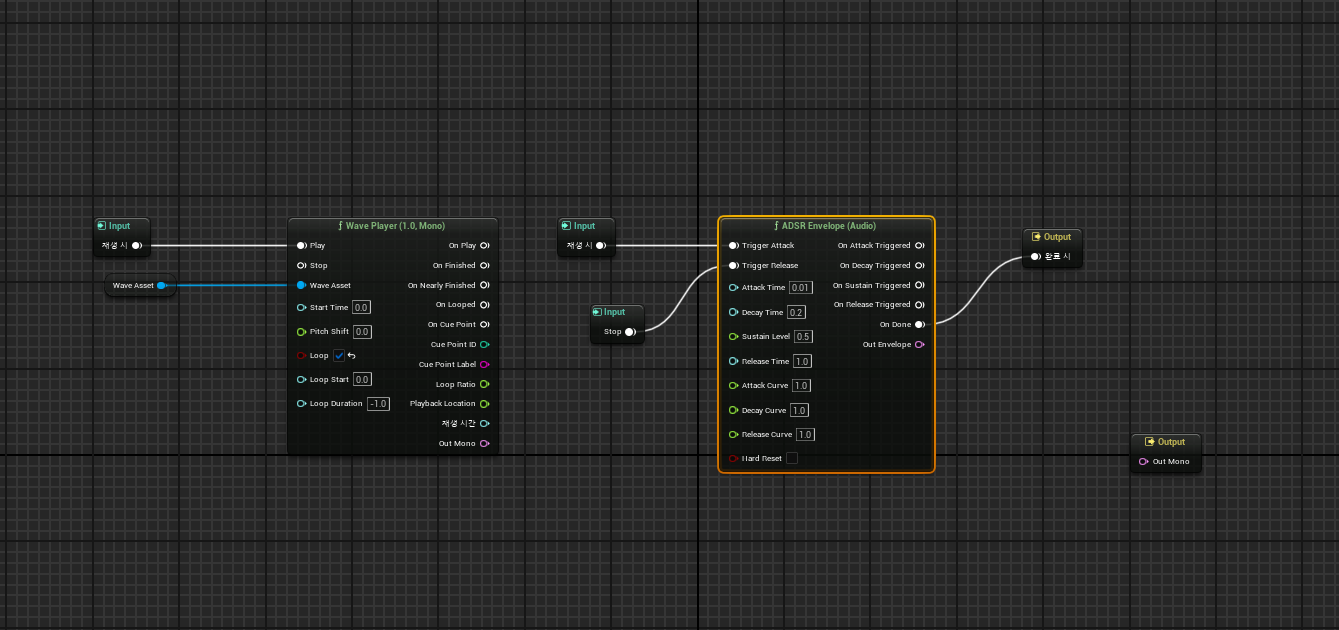The image size is (1339, 630).
Task: Click the Start Time value field
Action: pyautogui.click(x=362, y=307)
